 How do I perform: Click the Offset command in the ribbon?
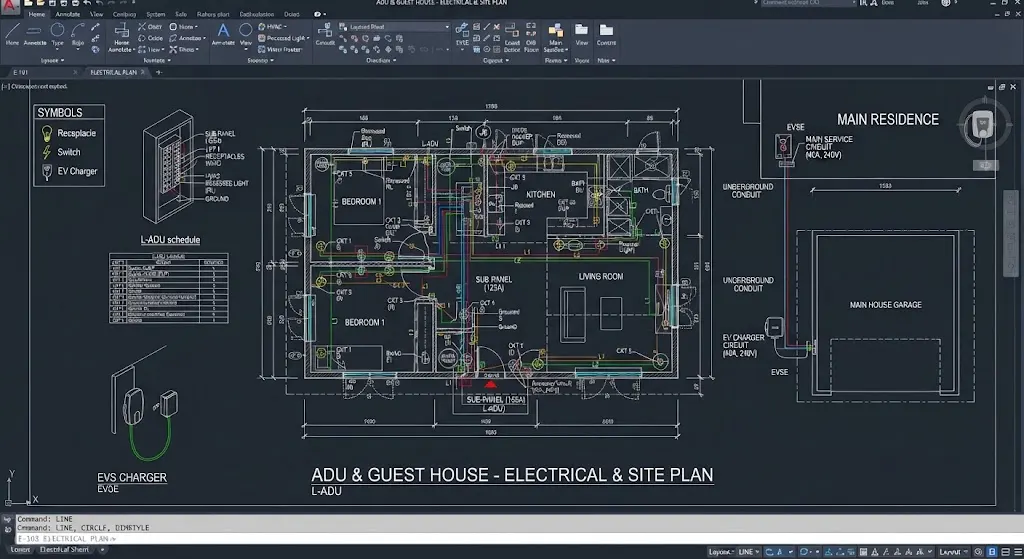click(x=150, y=27)
